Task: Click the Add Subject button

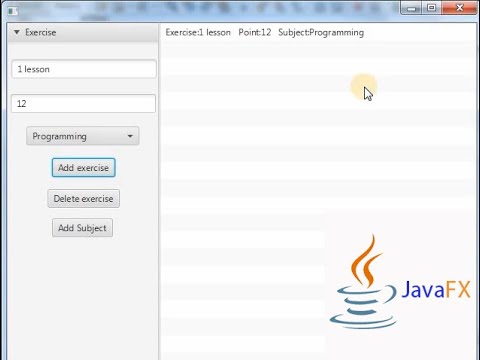Action: click(82, 228)
